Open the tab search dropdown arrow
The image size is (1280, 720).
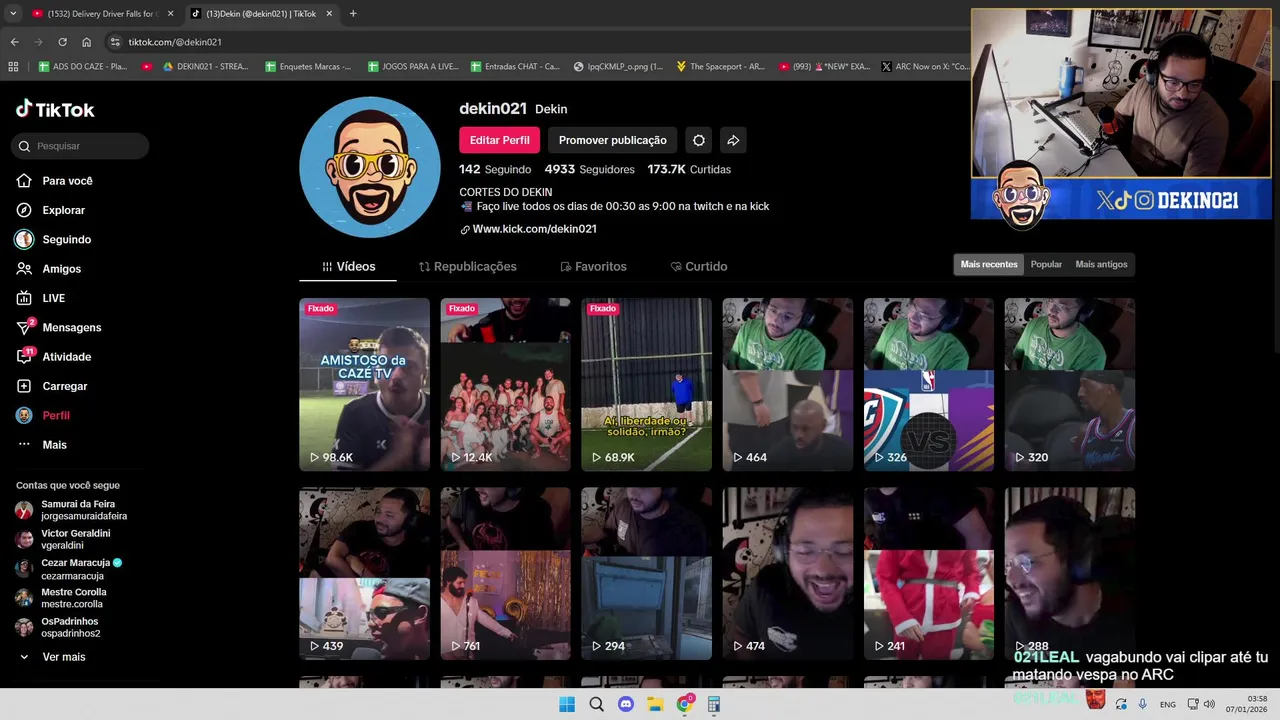(13, 14)
